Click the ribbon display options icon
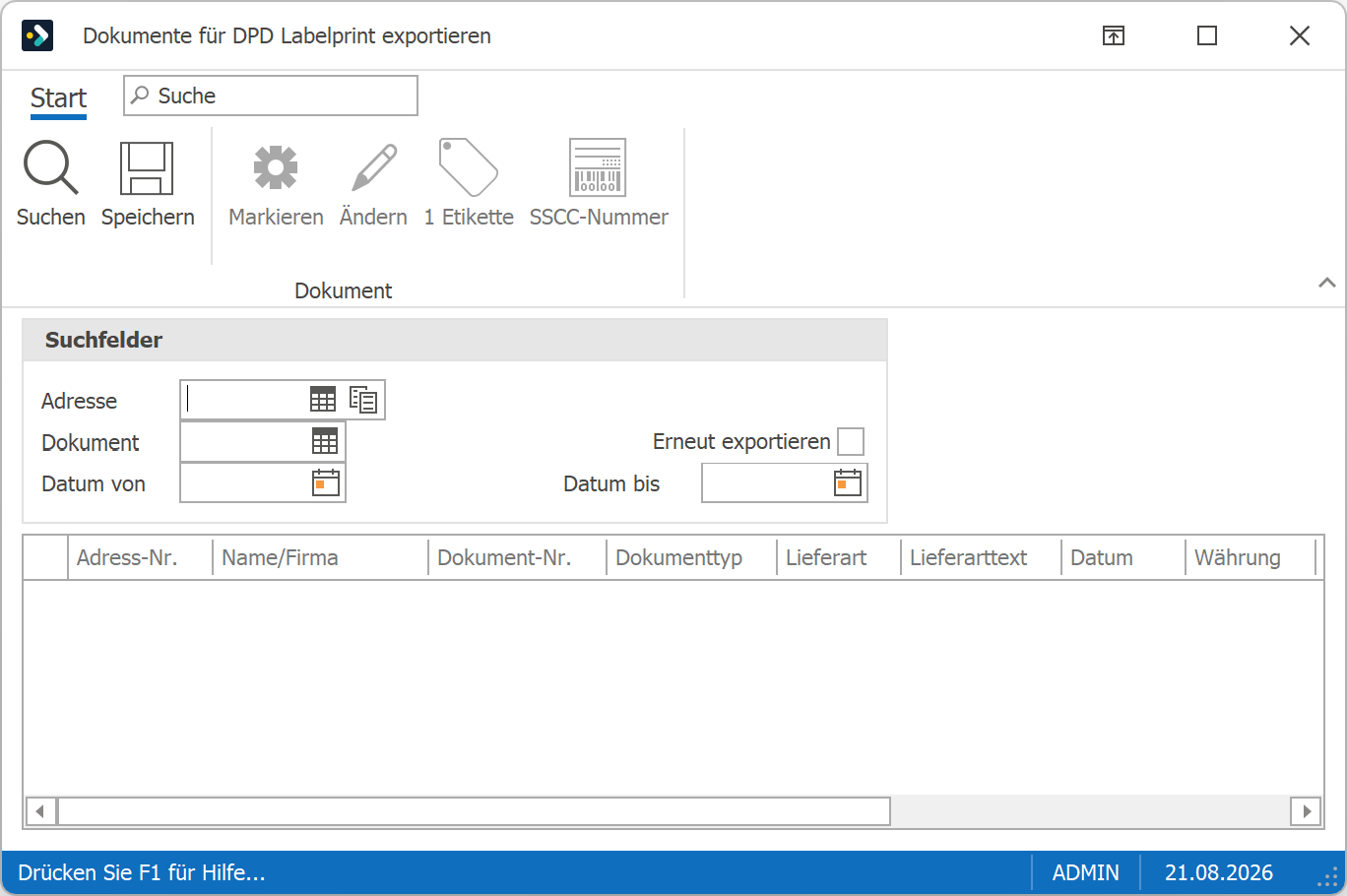This screenshot has height=896, width=1347. point(1114,35)
